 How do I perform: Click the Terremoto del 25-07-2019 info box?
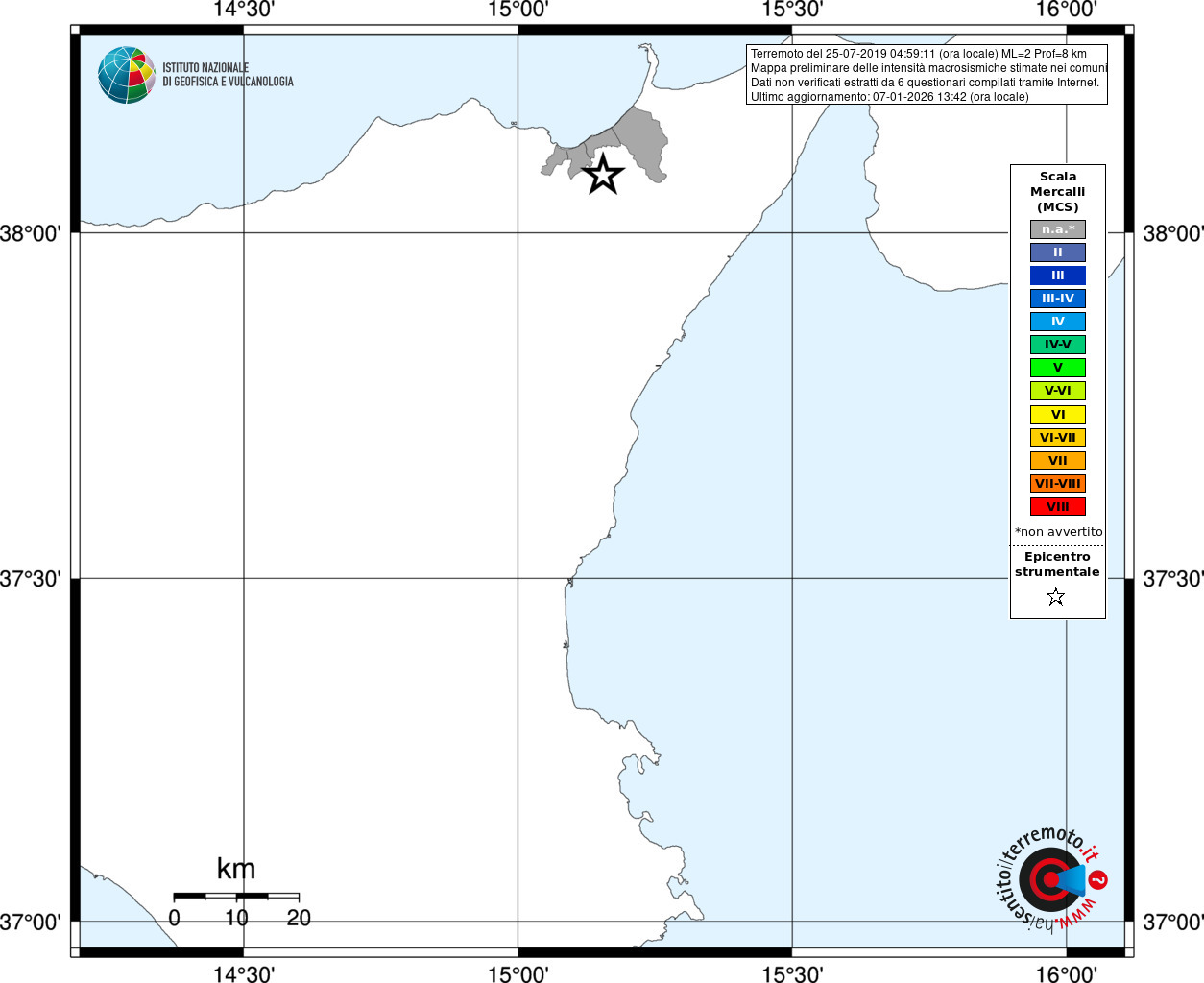tap(927, 75)
